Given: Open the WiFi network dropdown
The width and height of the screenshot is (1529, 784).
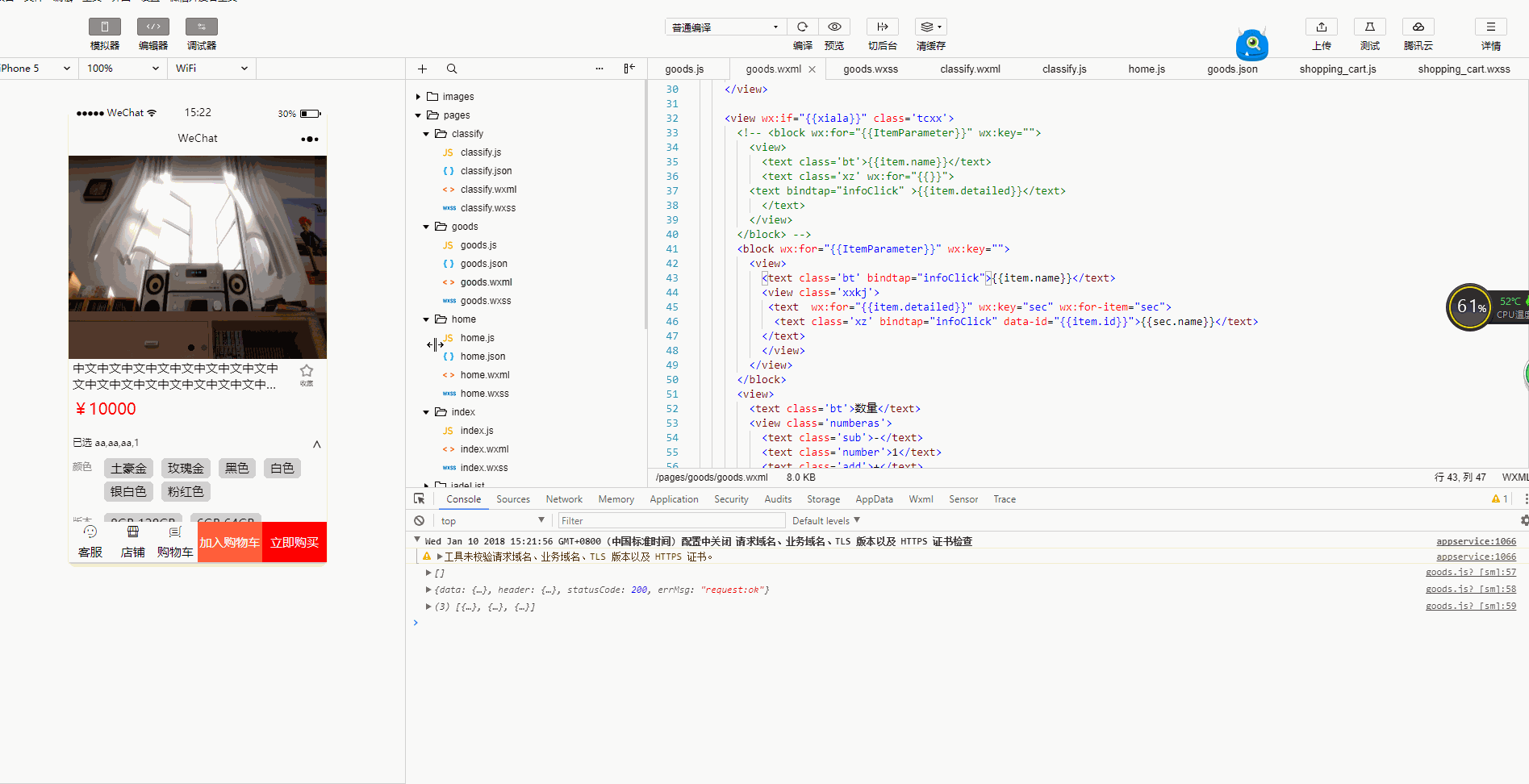Looking at the screenshot, I should click(x=211, y=69).
